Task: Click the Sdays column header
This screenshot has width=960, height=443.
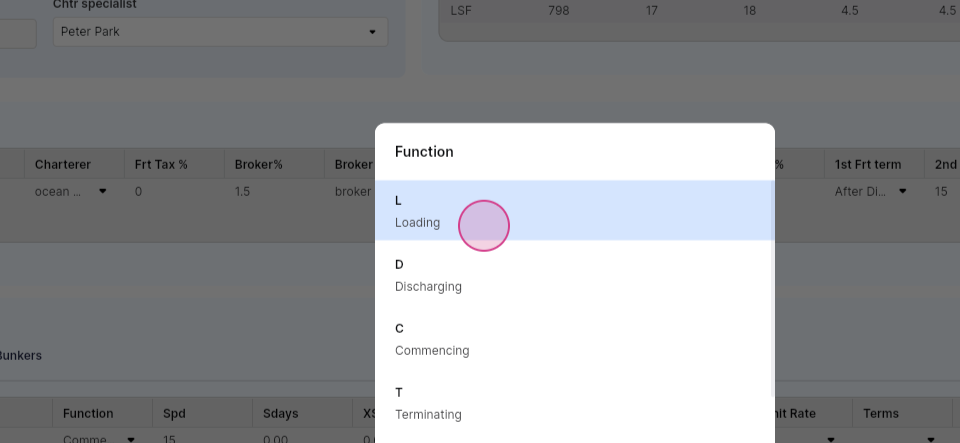Action: click(280, 414)
